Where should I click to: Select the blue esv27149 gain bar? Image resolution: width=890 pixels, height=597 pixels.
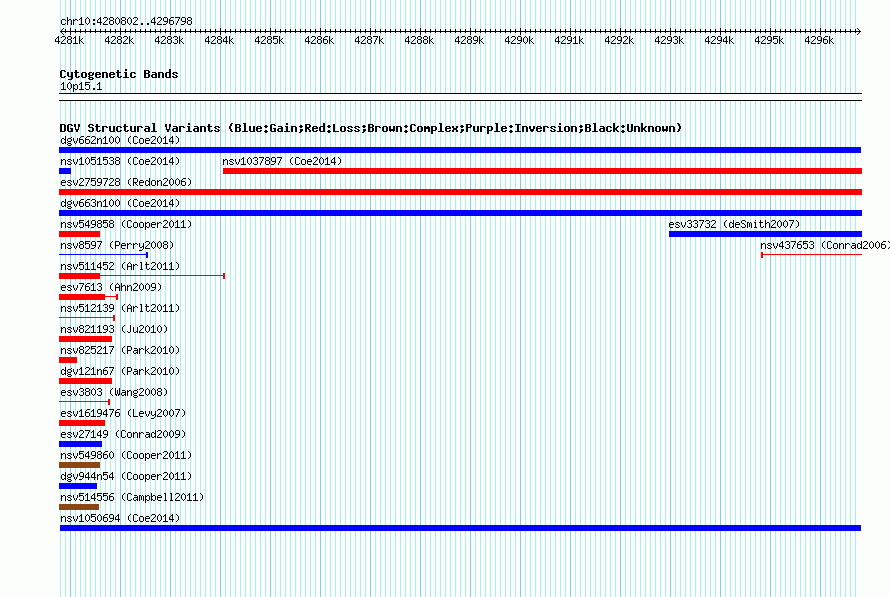click(81, 444)
